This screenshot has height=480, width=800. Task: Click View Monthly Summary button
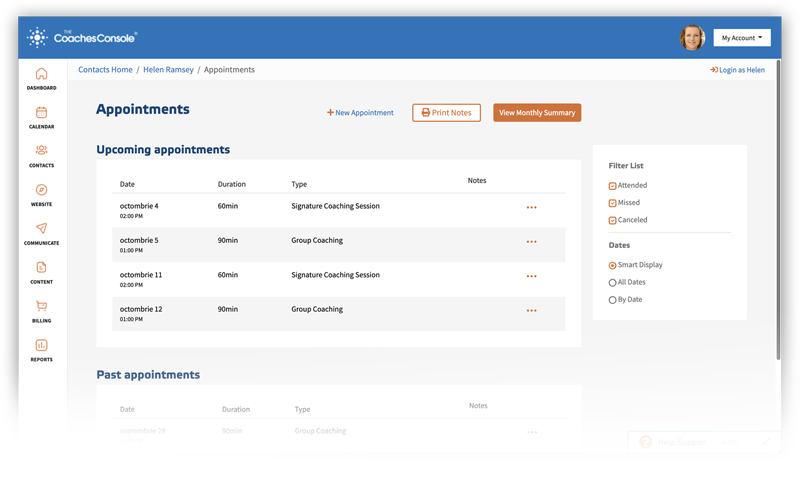point(537,113)
